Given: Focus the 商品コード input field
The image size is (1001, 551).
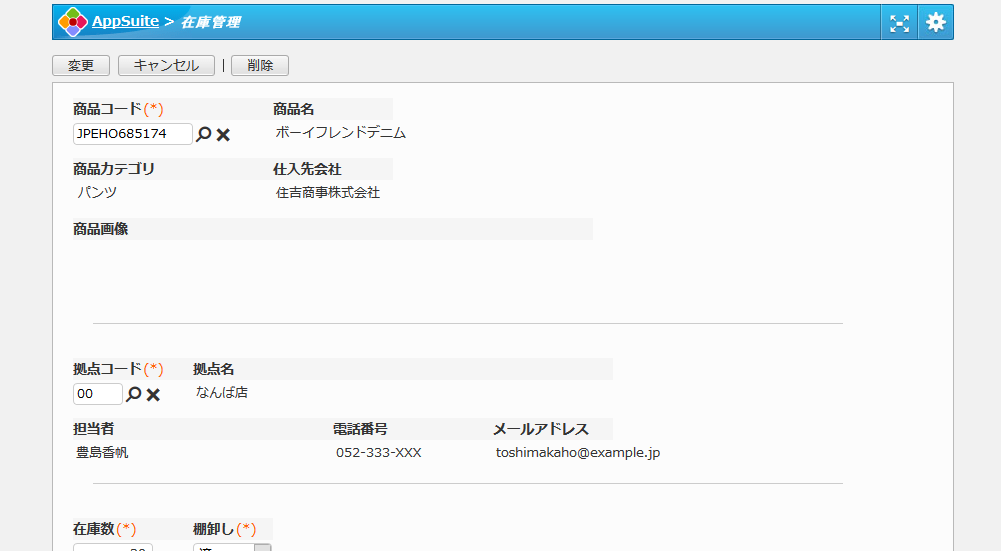Looking at the screenshot, I should tap(132, 134).
